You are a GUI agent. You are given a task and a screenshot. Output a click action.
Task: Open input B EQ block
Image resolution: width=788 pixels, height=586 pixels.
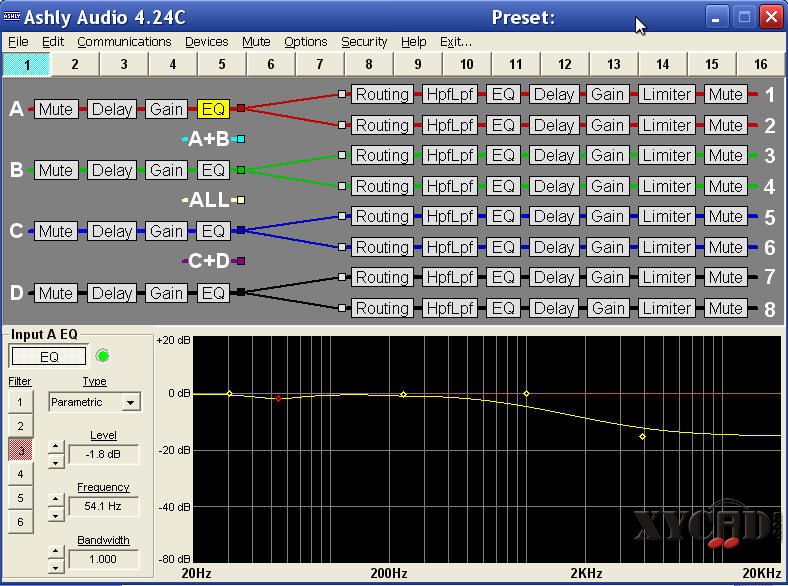pyautogui.click(x=213, y=170)
